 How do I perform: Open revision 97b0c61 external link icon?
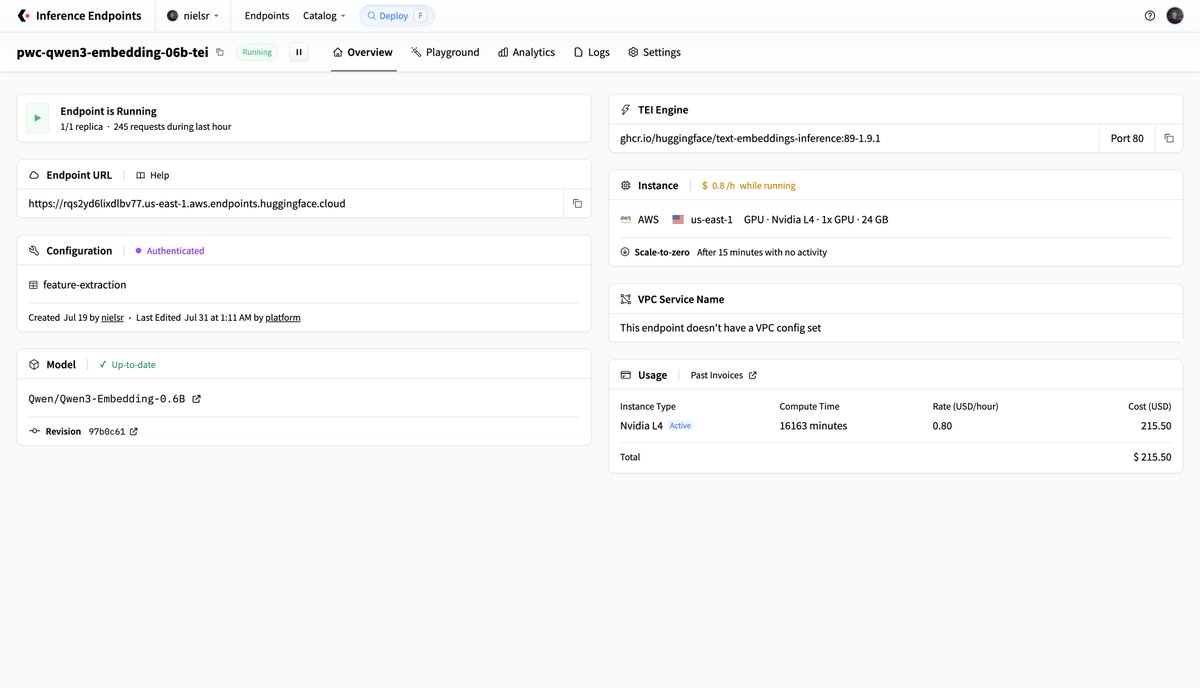134,432
